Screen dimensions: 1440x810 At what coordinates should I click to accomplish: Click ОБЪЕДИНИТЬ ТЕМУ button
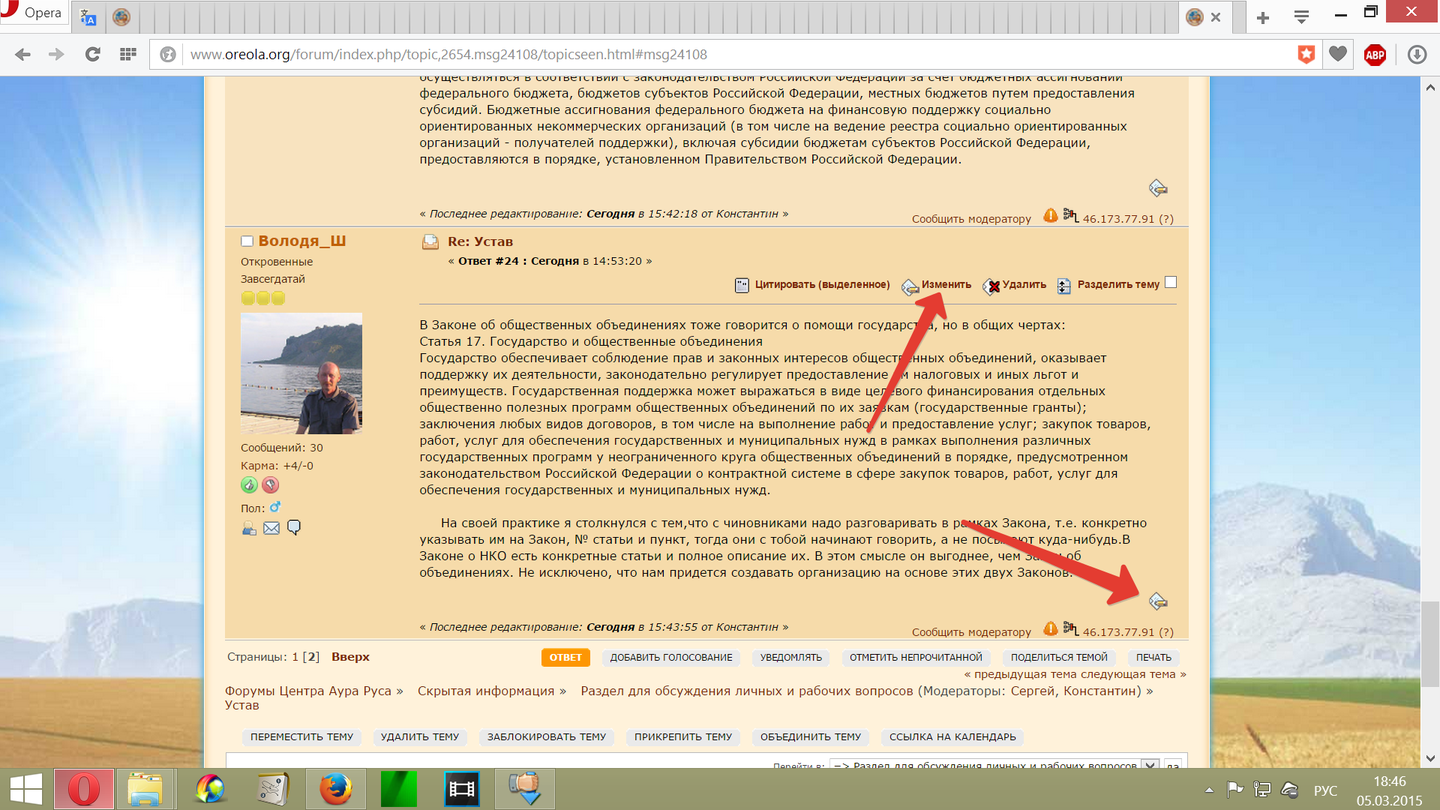pyautogui.click(x=810, y=737)
